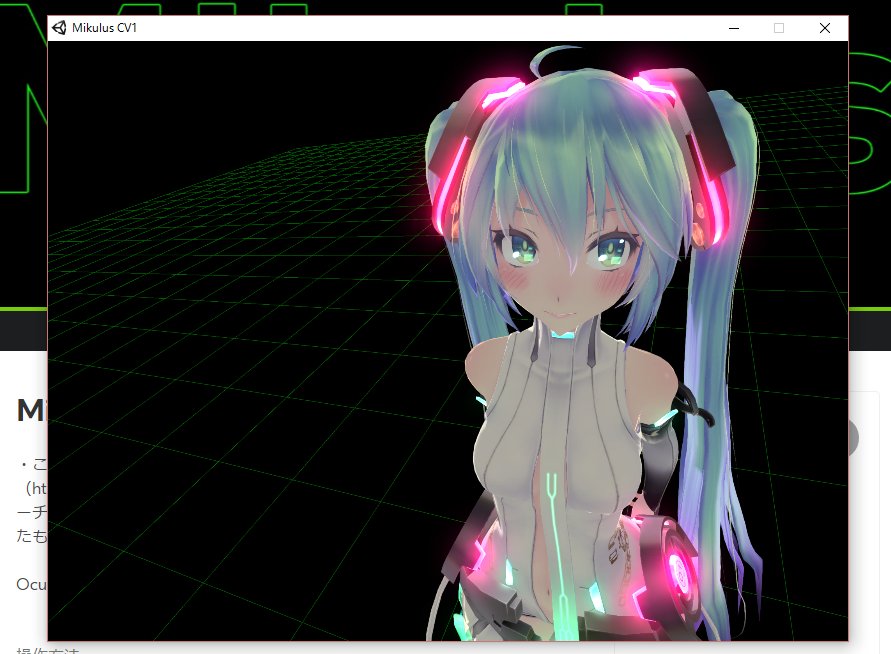This screenshot has height=654, width=891.
Task: Click the Unity logo icon in title bar
Action: coord(59,28)
